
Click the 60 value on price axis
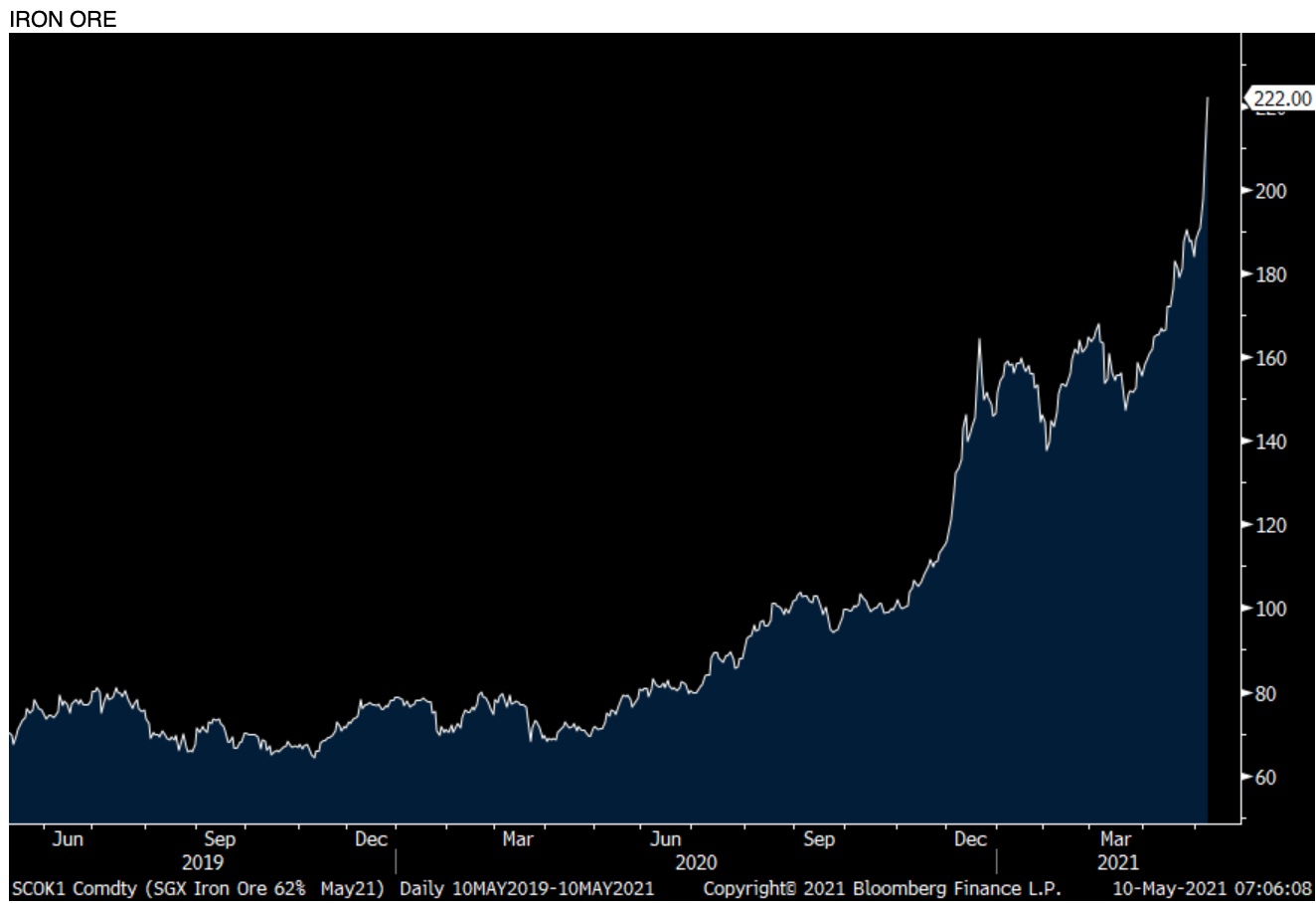click(x=1267, y=777)
